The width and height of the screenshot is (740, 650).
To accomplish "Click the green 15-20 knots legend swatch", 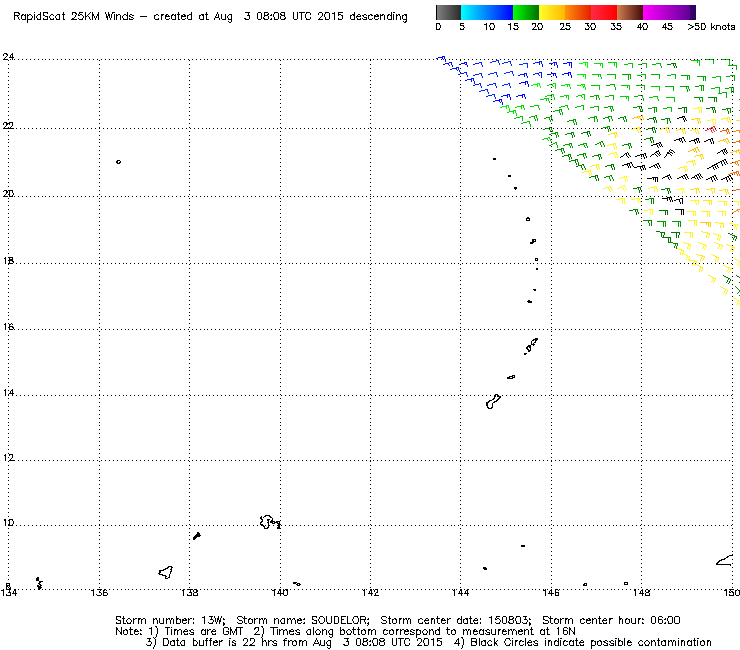I will pos(526,12).
